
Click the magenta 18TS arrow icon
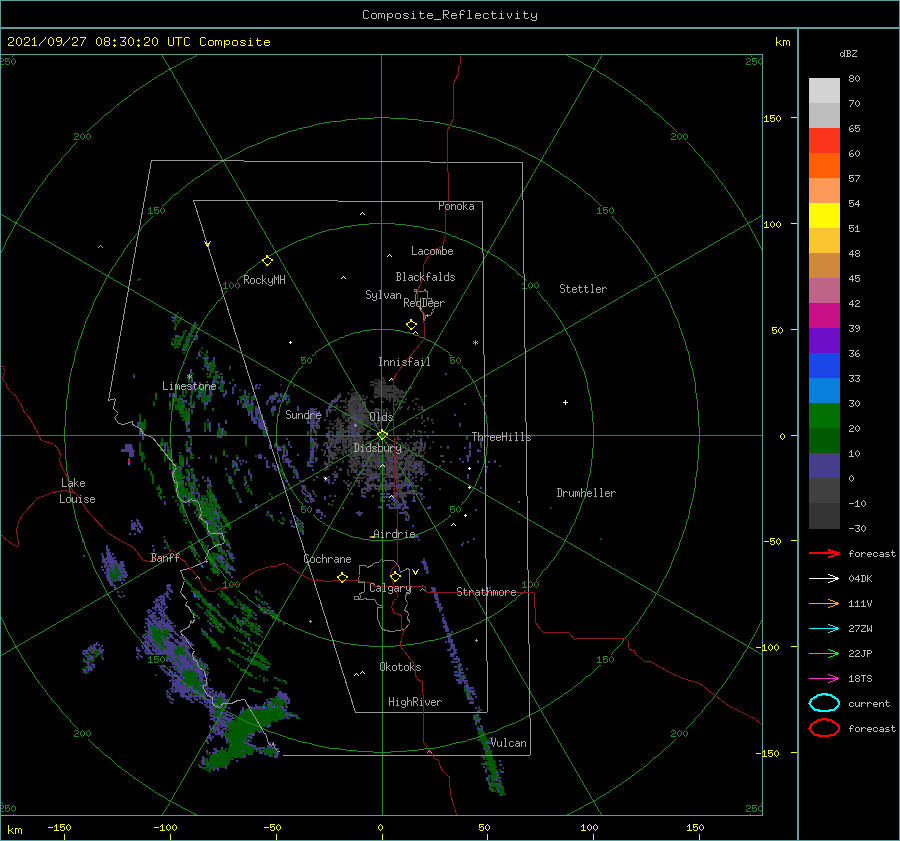[824, 679]
